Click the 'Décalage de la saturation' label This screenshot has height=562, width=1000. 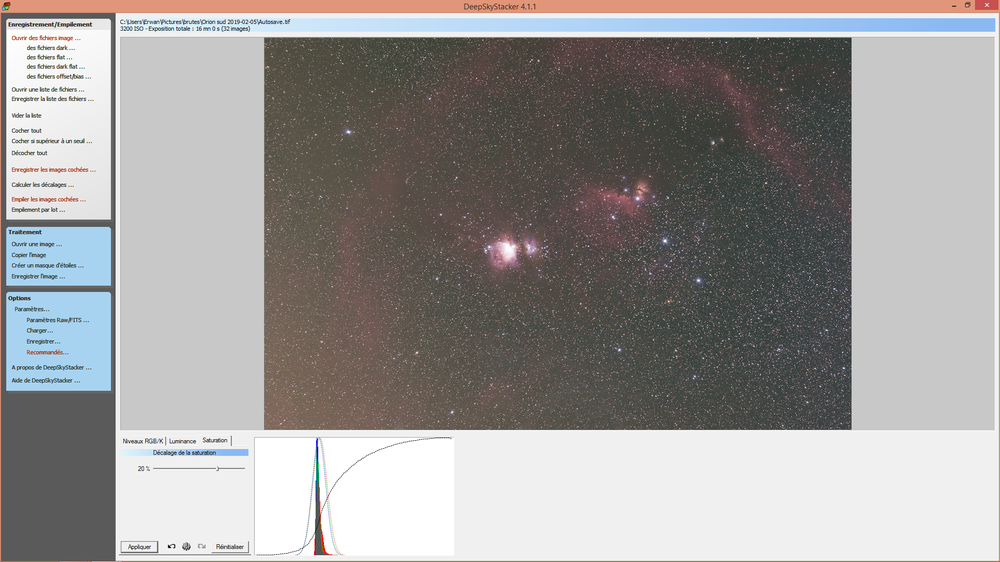[184, 453]
